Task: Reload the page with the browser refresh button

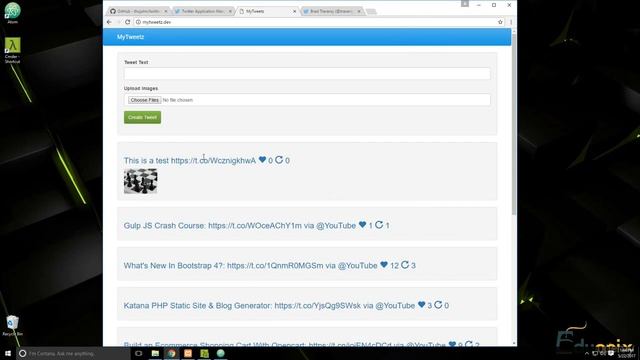Action: 127,22
